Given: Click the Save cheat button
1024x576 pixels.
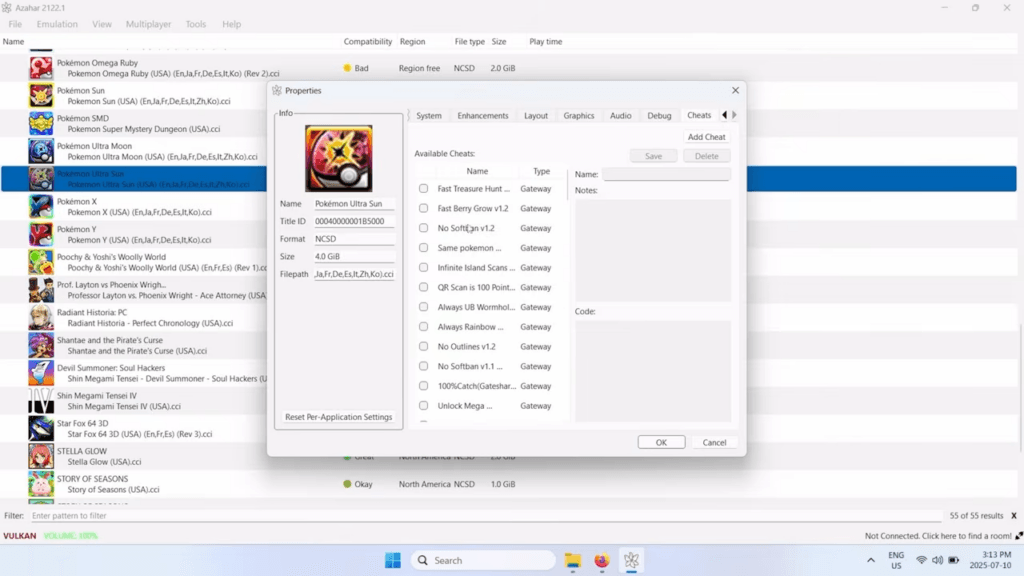Looking at the screenshot, I should coord(653,156).
